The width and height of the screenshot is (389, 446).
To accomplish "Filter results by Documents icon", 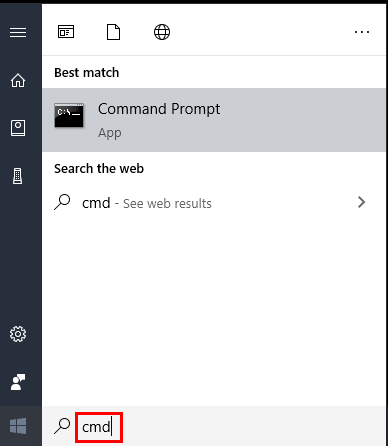I will pos(113,32).
